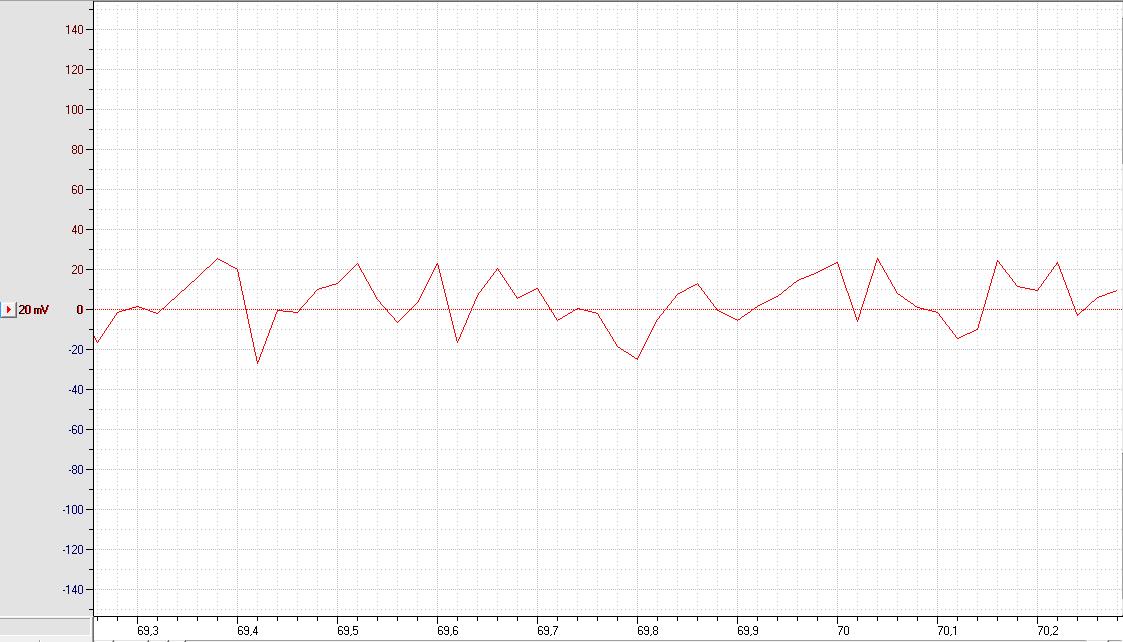The height and width of the screenshot is (642, 1123).
Task: Select the 20 mV scale label
Action: click(x=34, y=310)
